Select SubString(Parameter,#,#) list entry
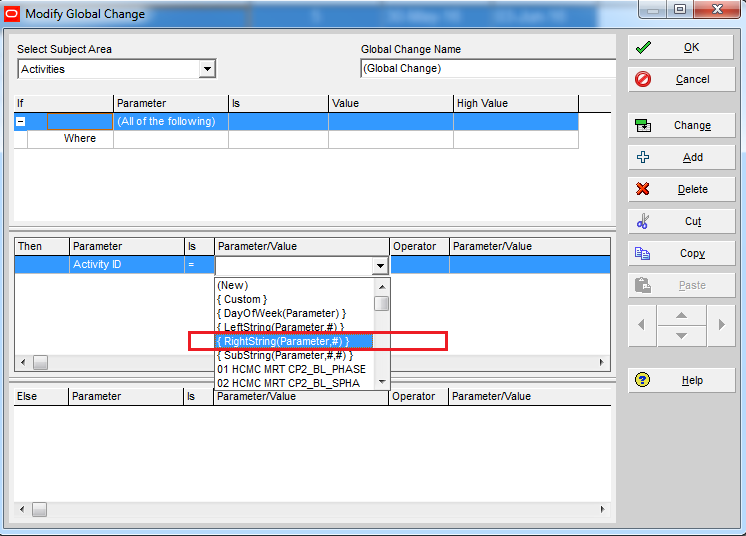Image resolution: width=746 pixels, height=536 pixels. (284, 355)
